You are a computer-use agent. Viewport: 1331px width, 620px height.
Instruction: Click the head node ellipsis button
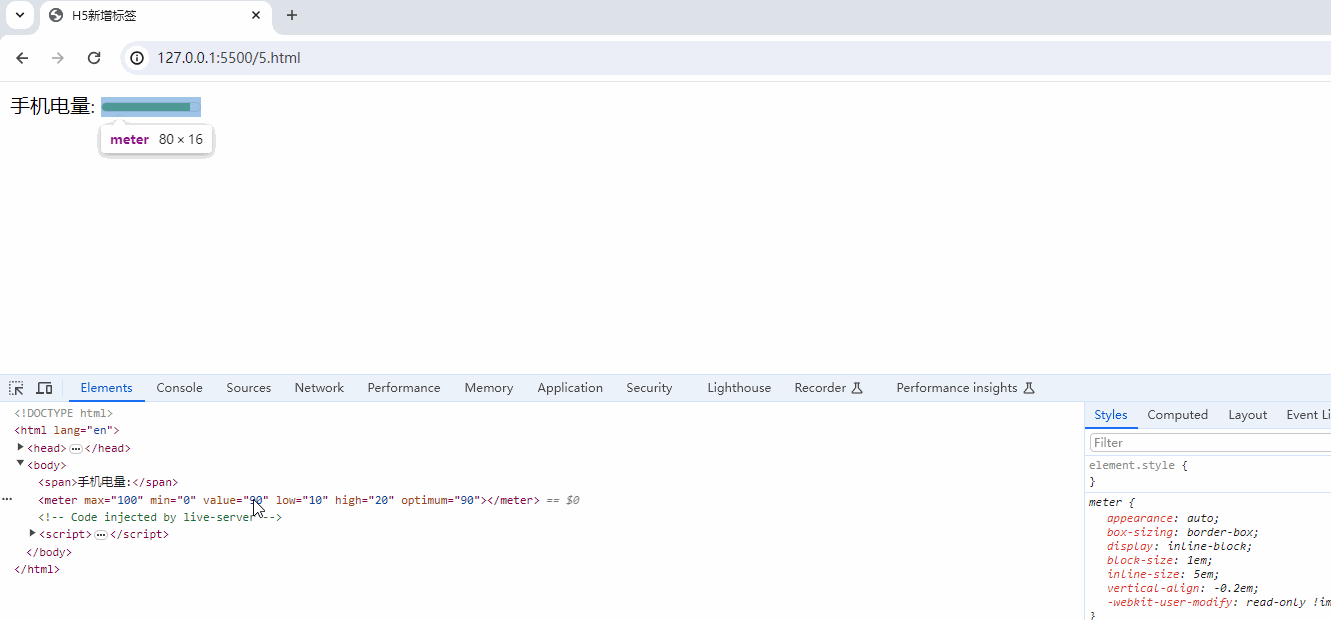[x=75, y=449]
